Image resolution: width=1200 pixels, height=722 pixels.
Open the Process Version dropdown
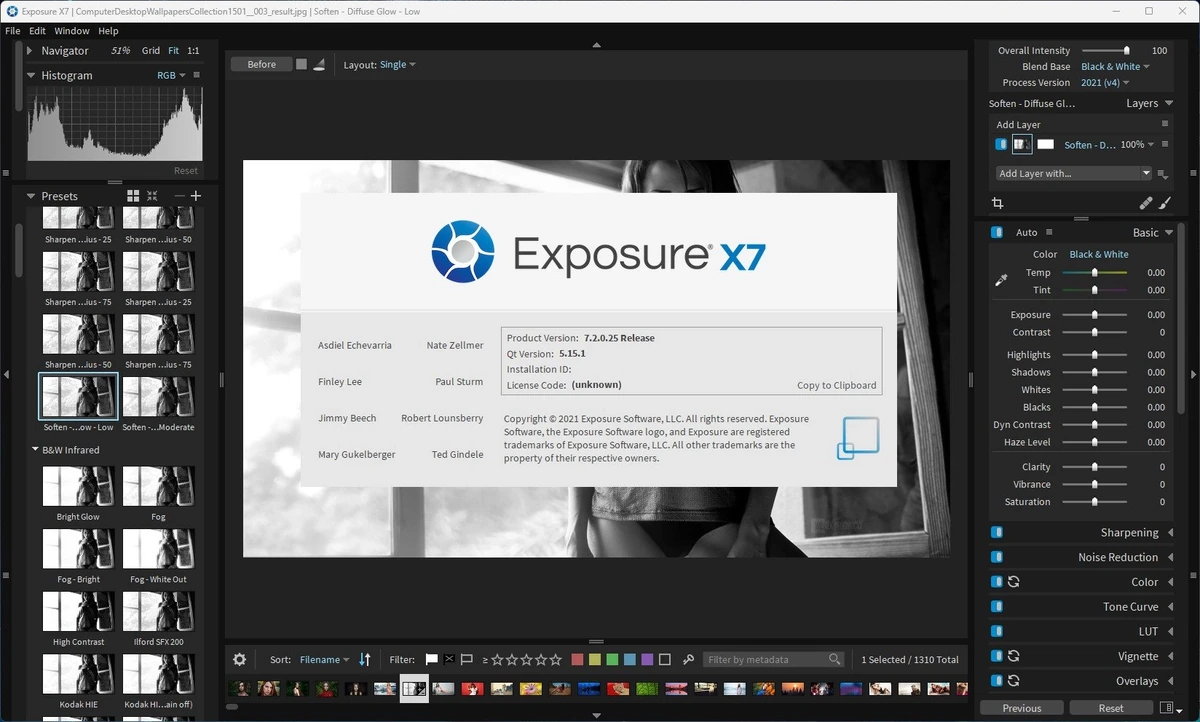(x=1105, y=83)
